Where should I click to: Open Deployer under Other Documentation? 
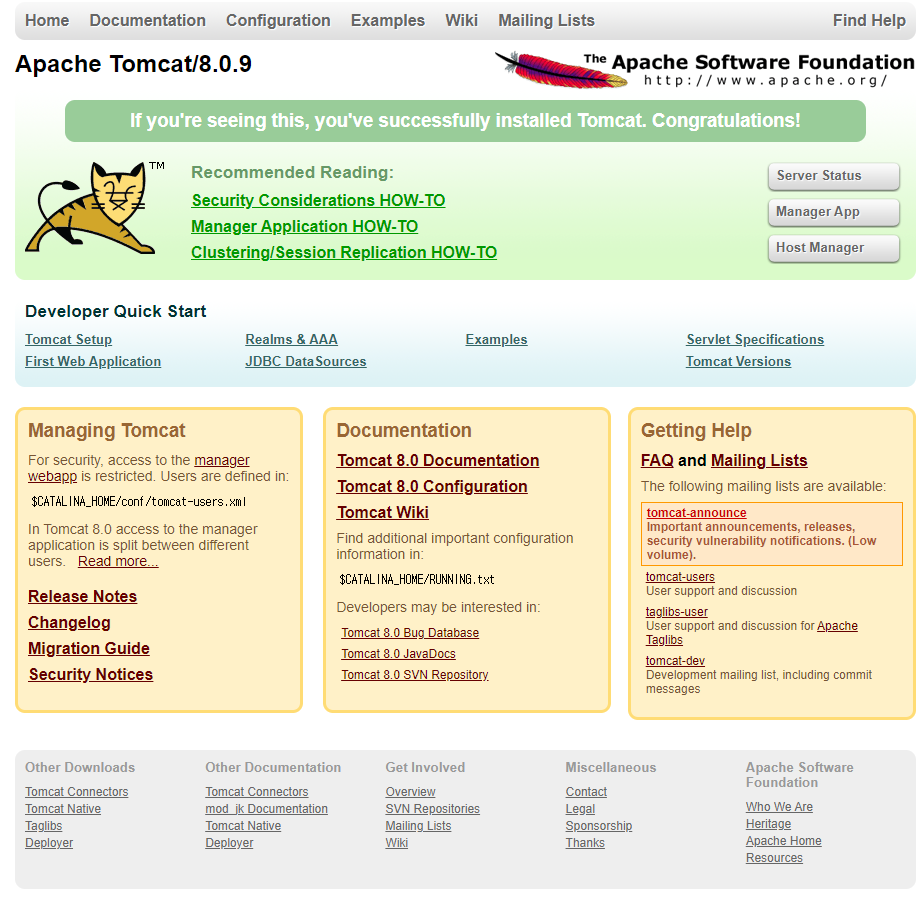229,843
